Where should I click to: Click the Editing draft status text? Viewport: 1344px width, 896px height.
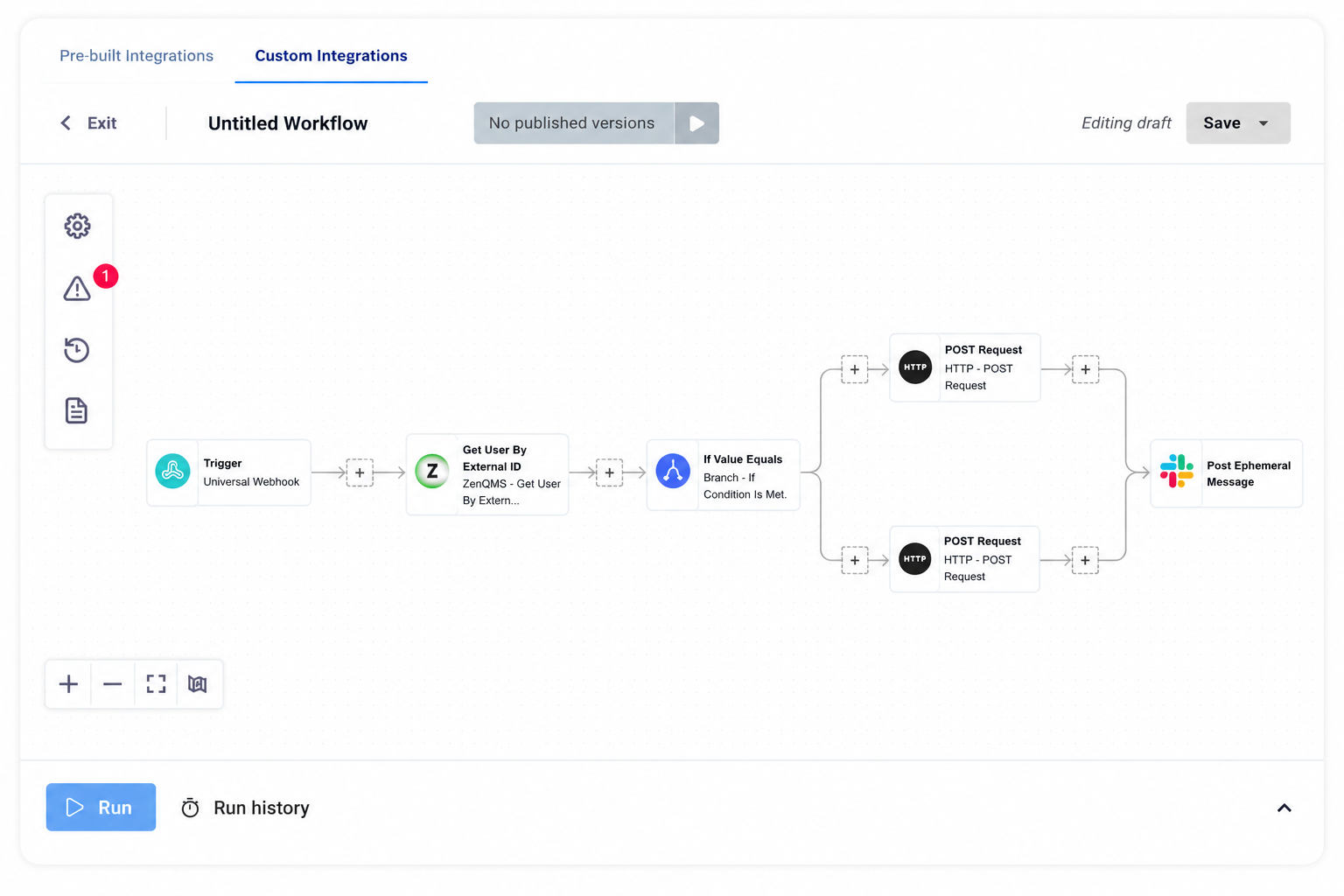pos(1126,123)
